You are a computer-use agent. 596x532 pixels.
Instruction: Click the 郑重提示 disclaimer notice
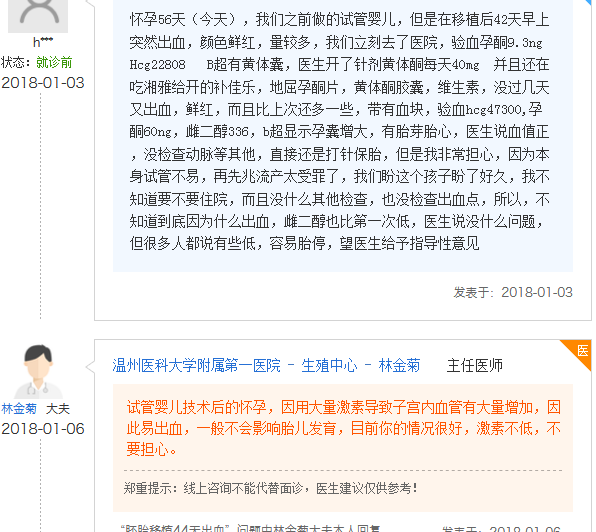coord(271,488)
